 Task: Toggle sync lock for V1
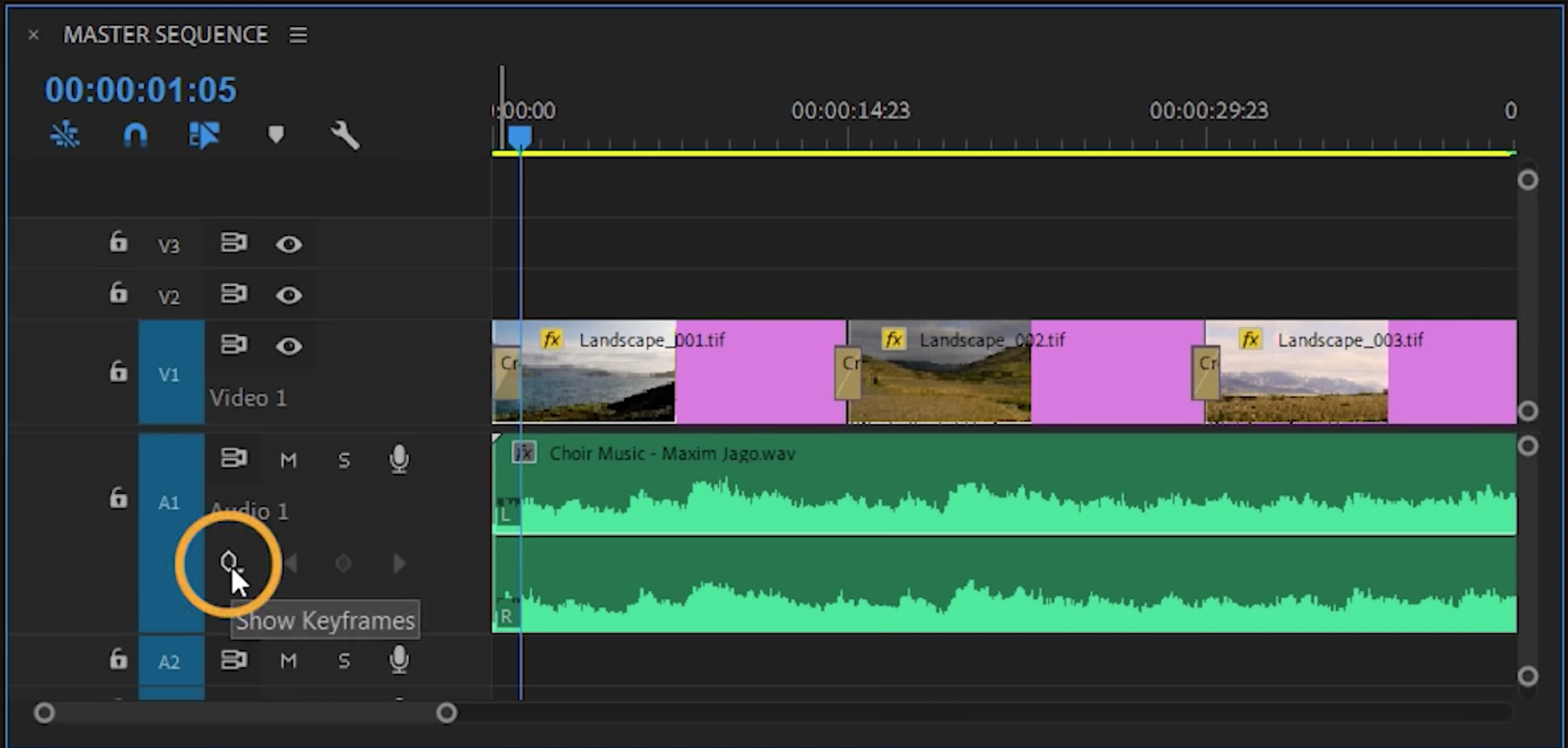pos(234,345)
